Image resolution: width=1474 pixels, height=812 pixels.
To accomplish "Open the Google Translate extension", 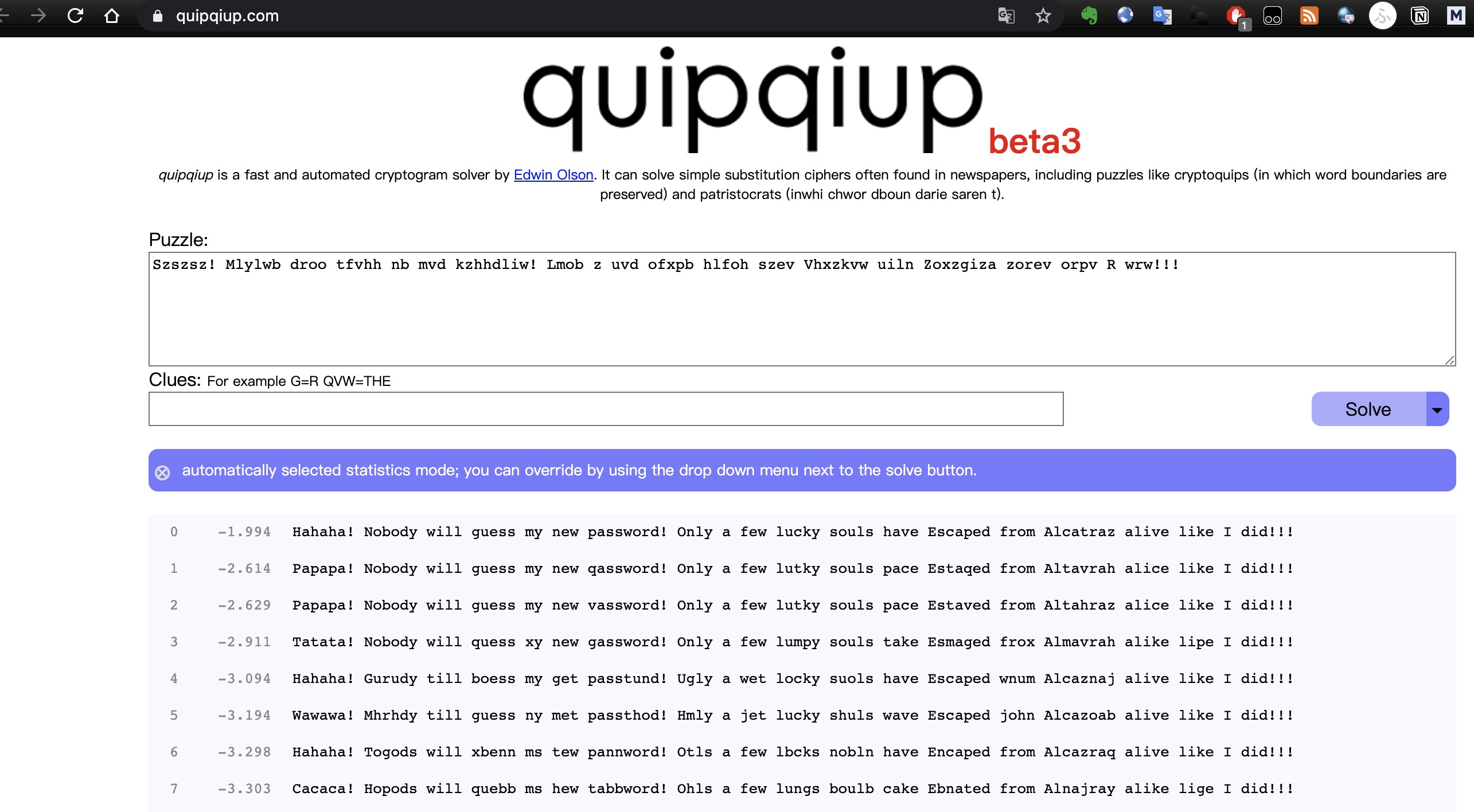I will click(x=1162, y=15).
